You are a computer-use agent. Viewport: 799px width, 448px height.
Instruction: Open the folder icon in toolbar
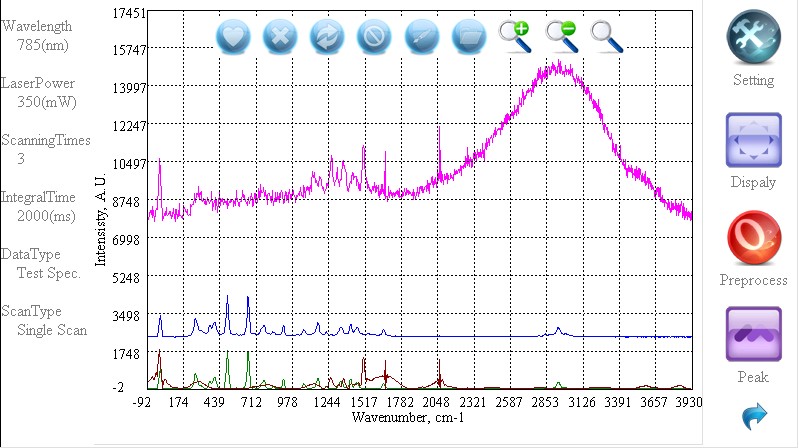pyautogui.click(x=469, y=37)
